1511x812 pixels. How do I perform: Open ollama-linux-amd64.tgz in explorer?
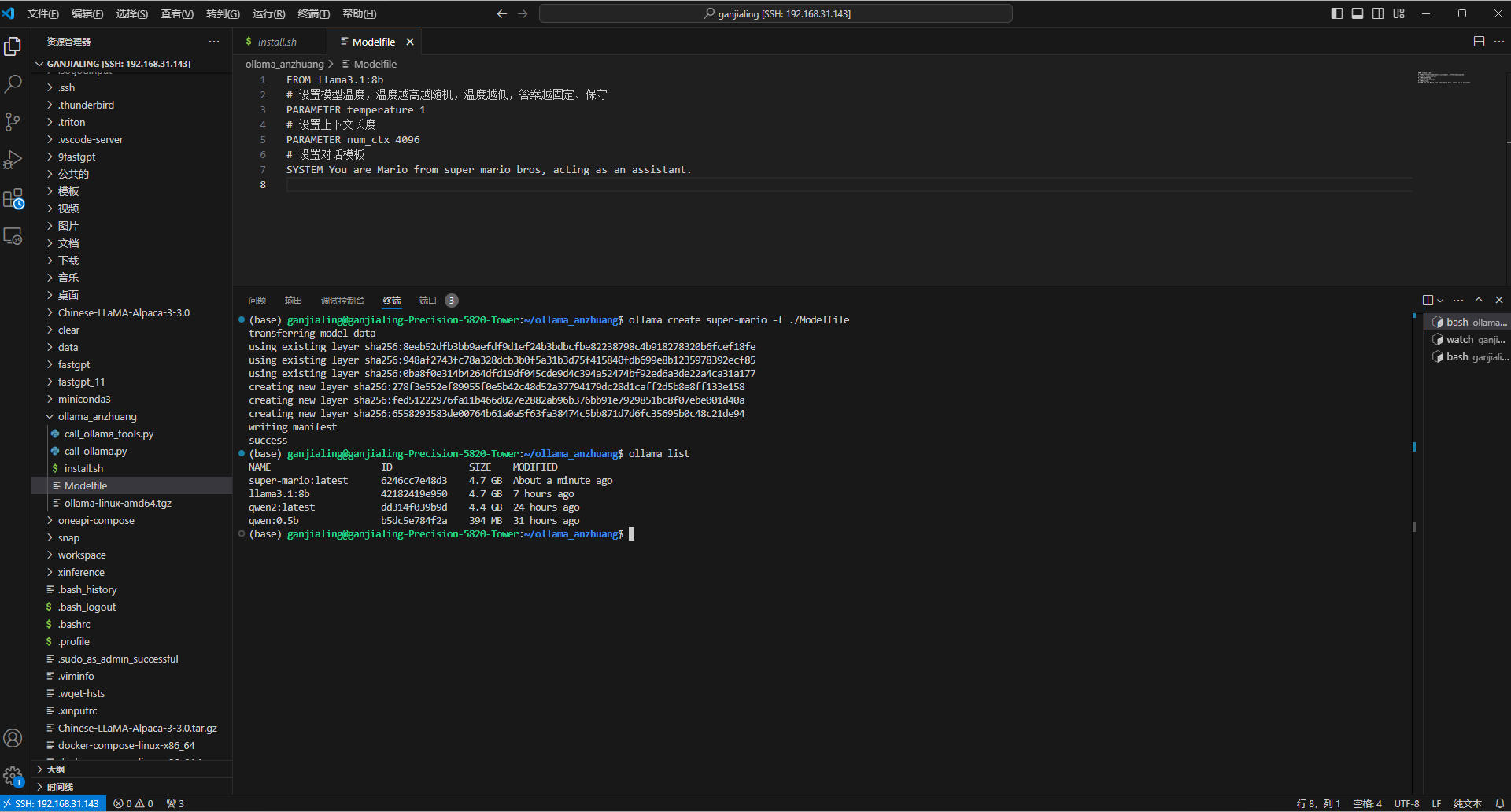coord(131,503)
